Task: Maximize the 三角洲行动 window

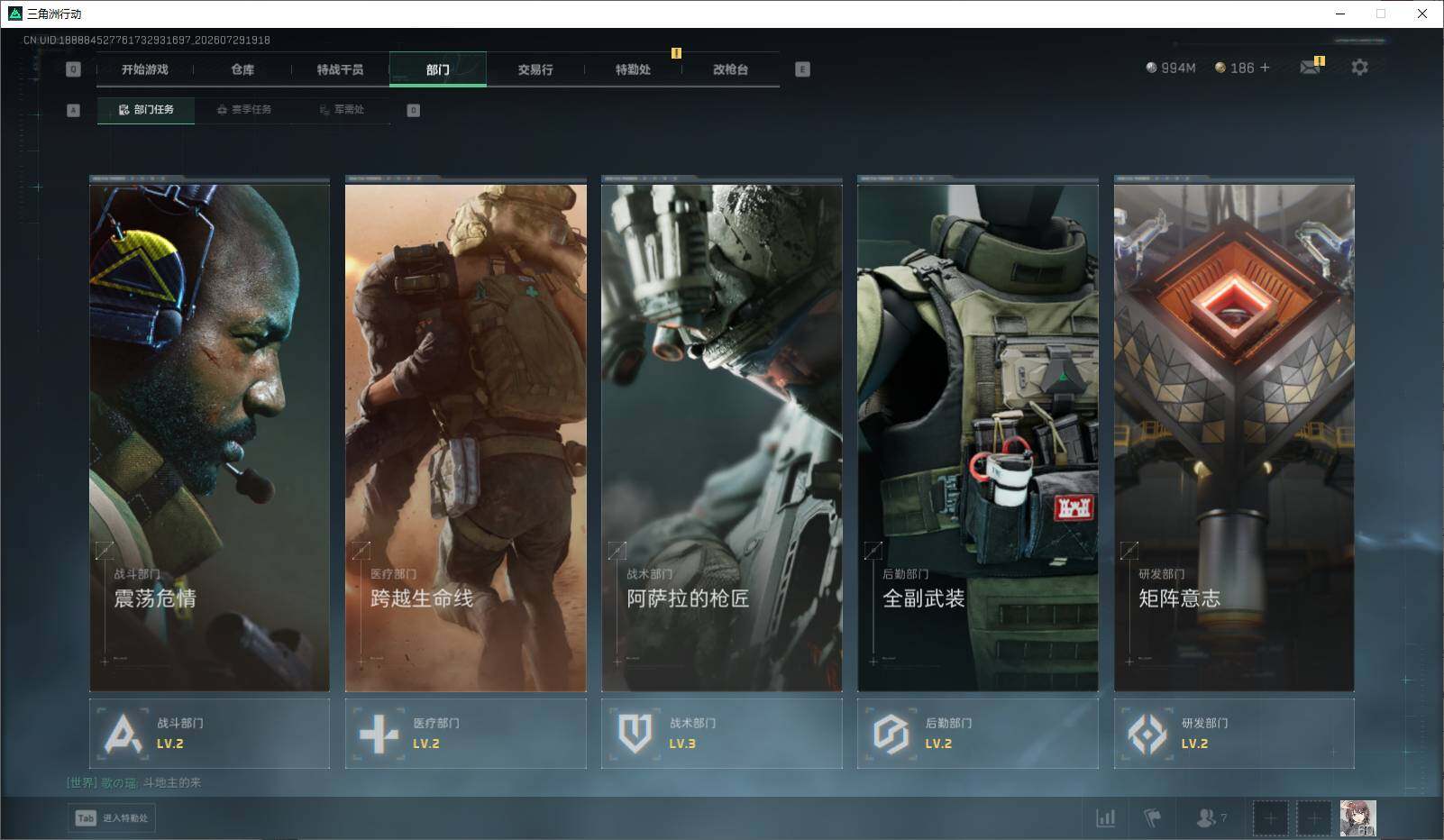Action: [1381, 14]
